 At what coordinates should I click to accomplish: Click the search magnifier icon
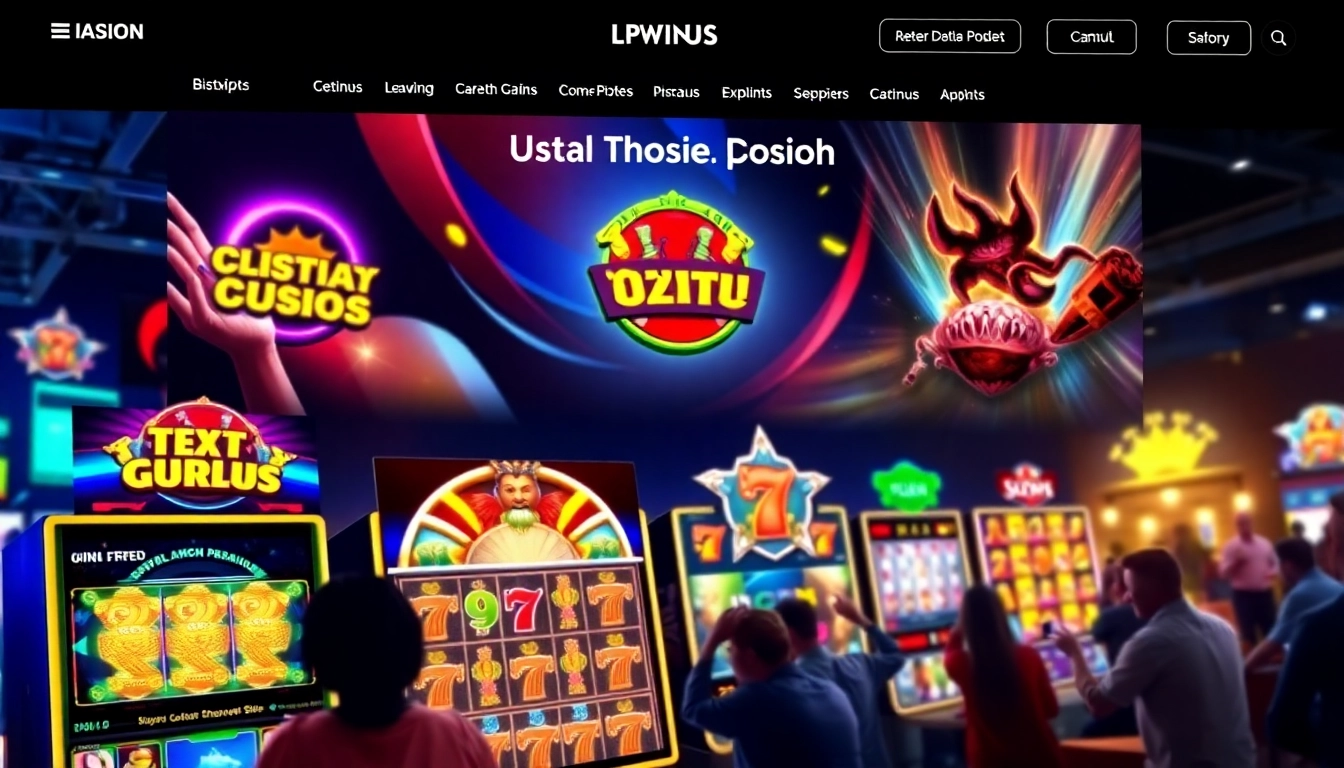(x=1278, y=38)
